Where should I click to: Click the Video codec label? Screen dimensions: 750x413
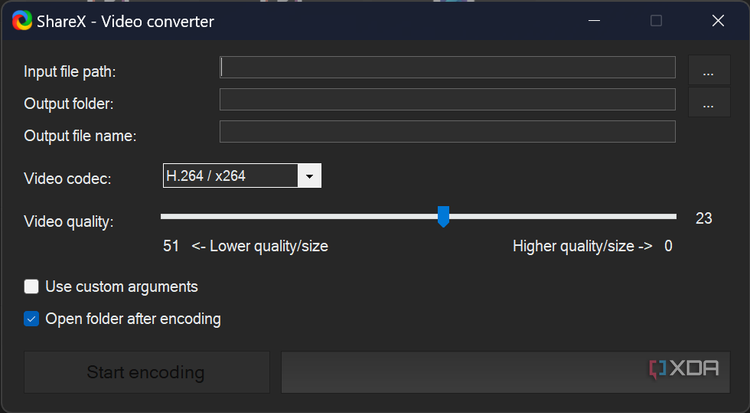67,179
